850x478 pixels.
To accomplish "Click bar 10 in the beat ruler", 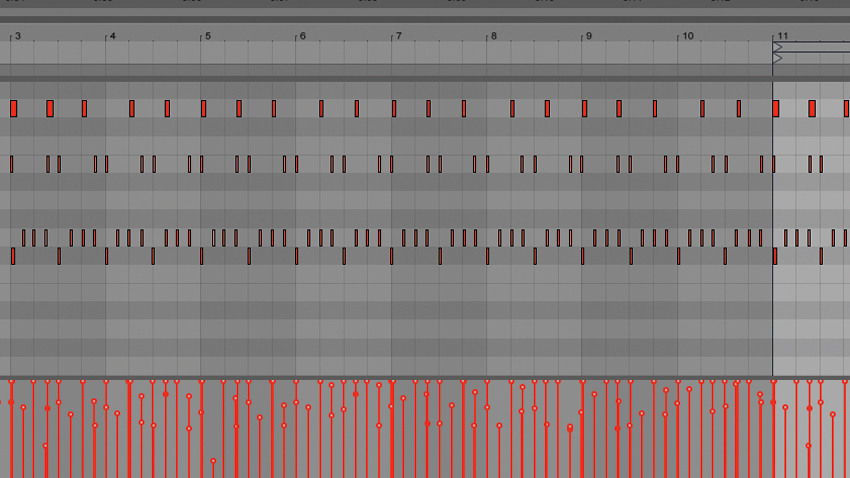I will [x=688, y=36].
